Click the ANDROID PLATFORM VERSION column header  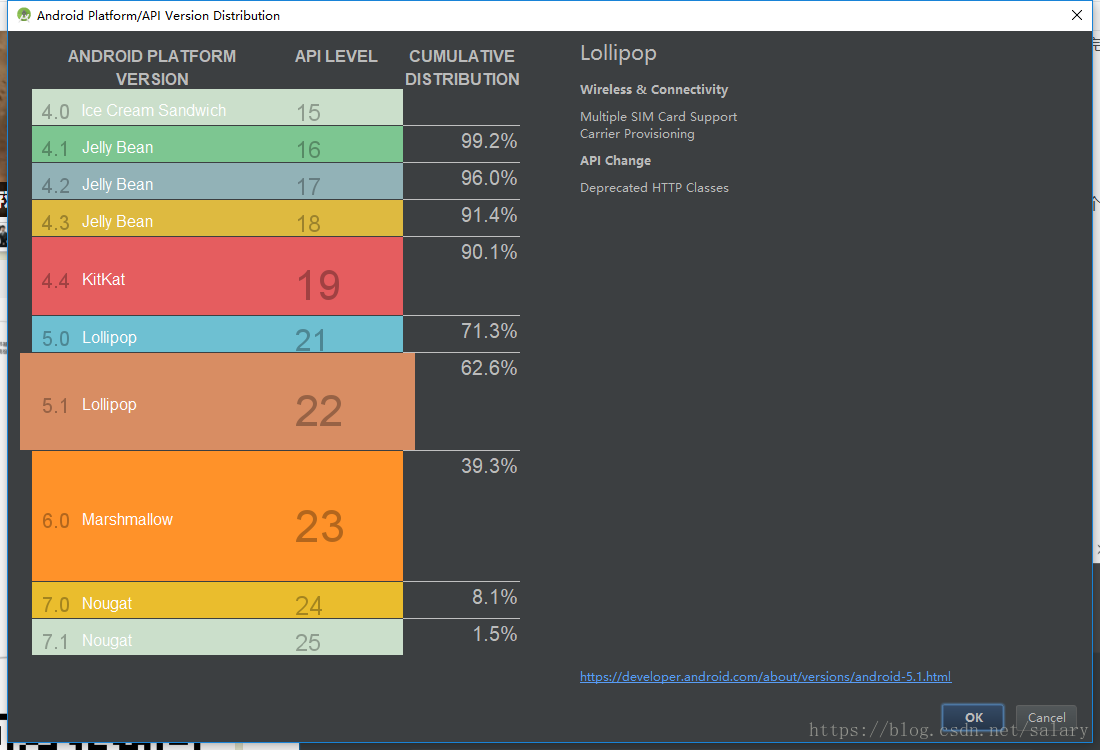tap(152, 67)
